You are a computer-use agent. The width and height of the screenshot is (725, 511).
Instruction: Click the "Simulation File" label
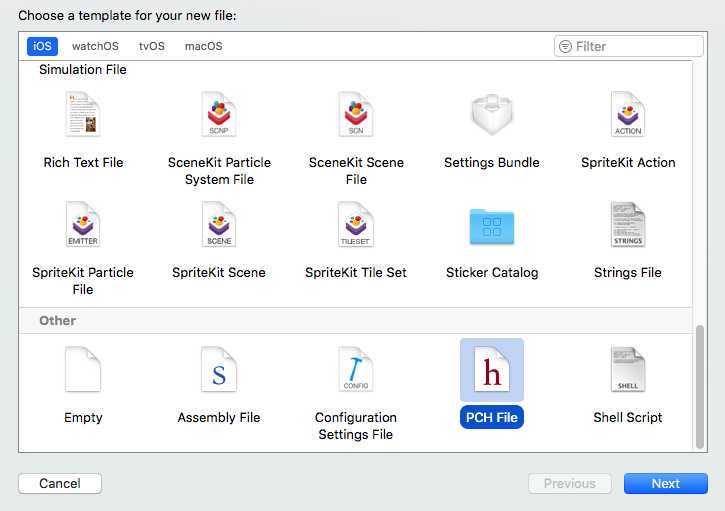83,69
